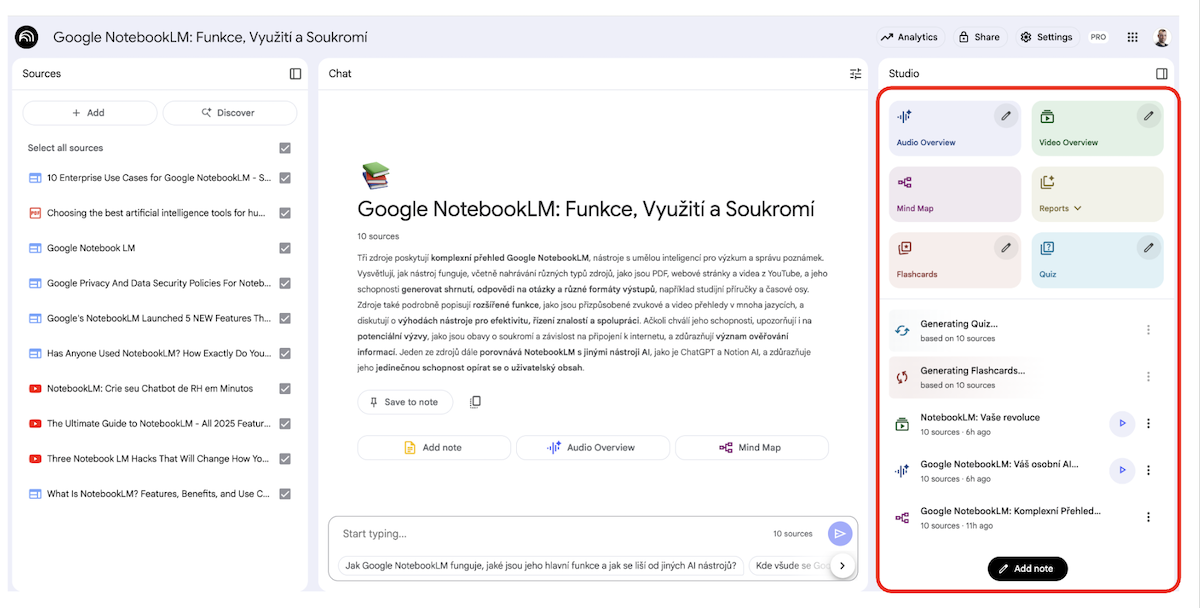The width and height of the screenshot is (1200, 608).
Task: Expand the Reports dropdown in Studio
Action: tap(1061, 209)
